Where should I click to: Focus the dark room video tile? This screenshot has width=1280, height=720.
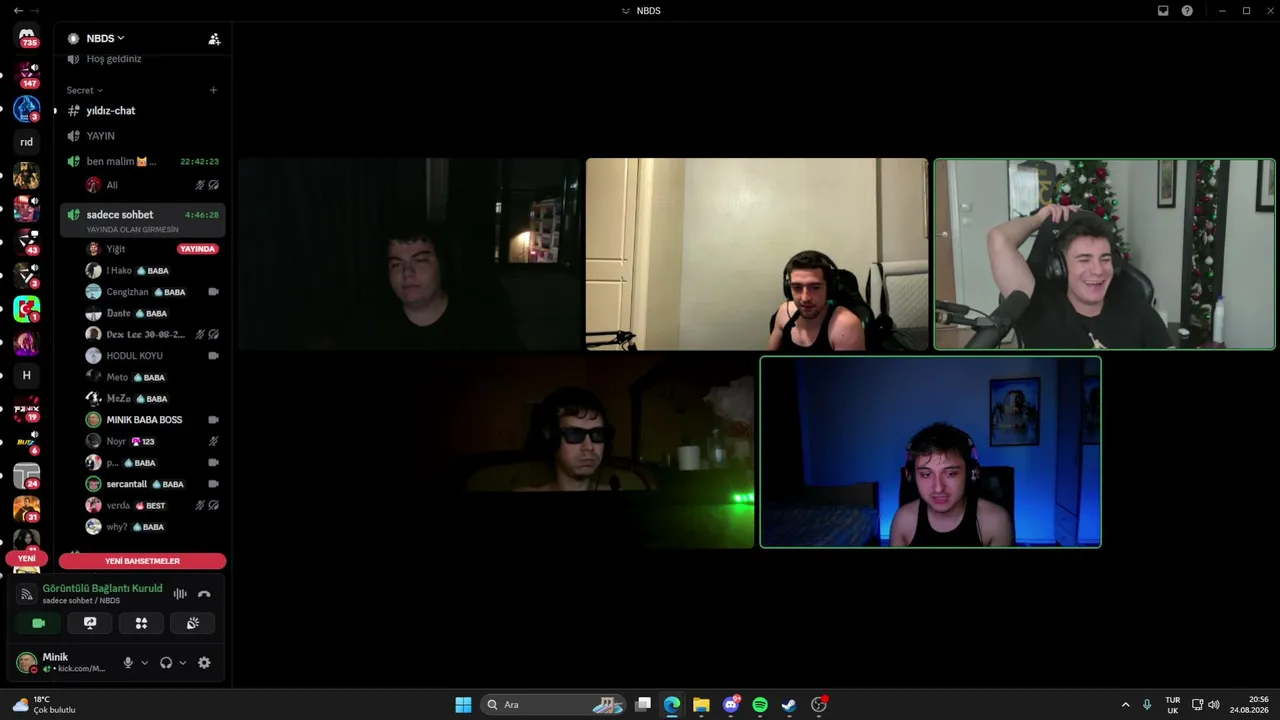(409, 254)
